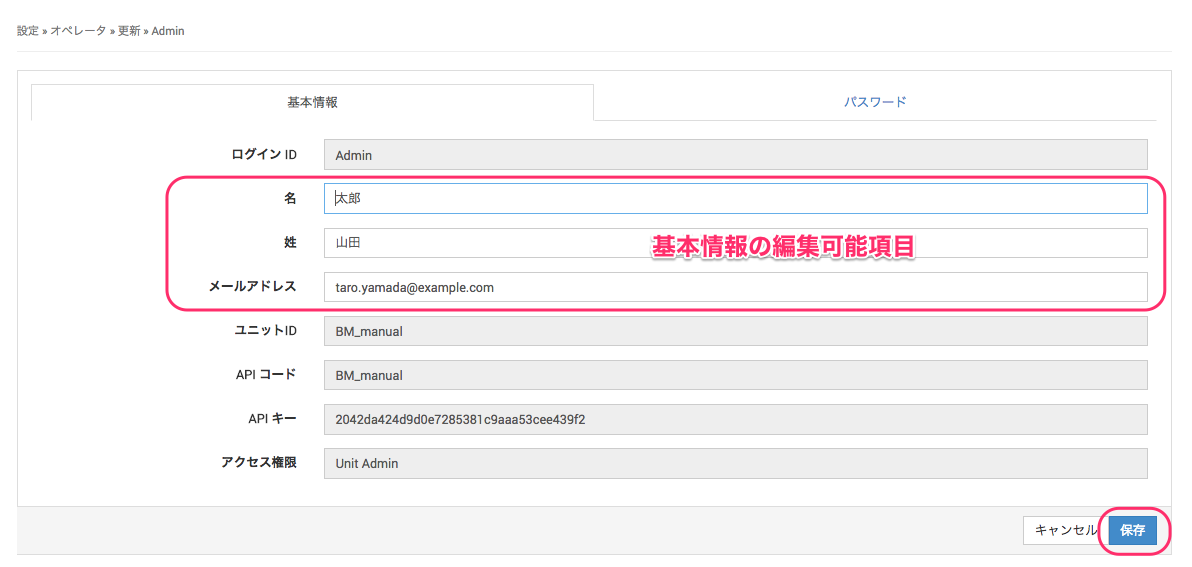Click the アクセス権限 label text
Viewport: 1192px width, 567px height.
pyautogui.click(x=258, y=462)
